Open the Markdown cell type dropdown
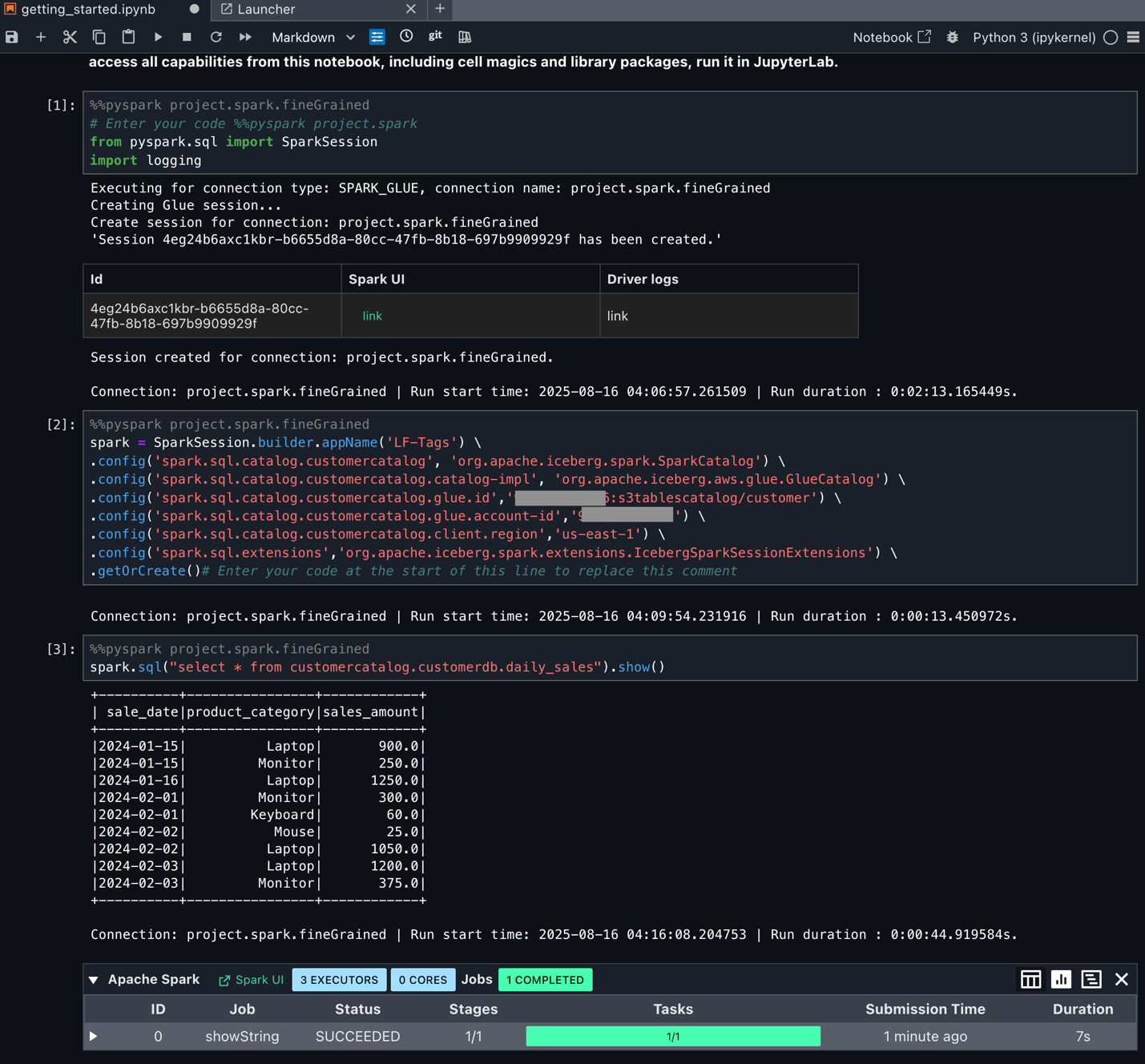This screenshot has width=1145, height=1064. [312, 37]
